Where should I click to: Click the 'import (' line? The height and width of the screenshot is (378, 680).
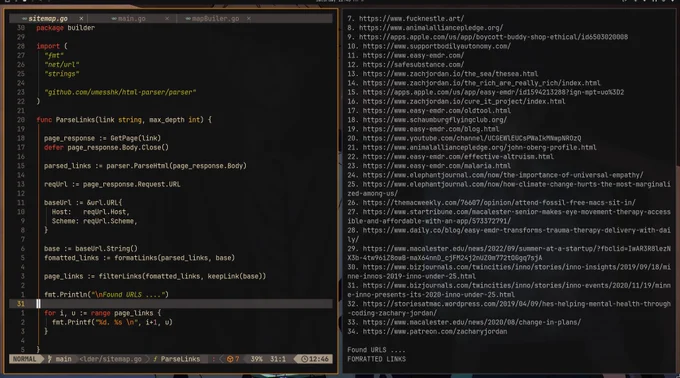click(x=52, y=46)
